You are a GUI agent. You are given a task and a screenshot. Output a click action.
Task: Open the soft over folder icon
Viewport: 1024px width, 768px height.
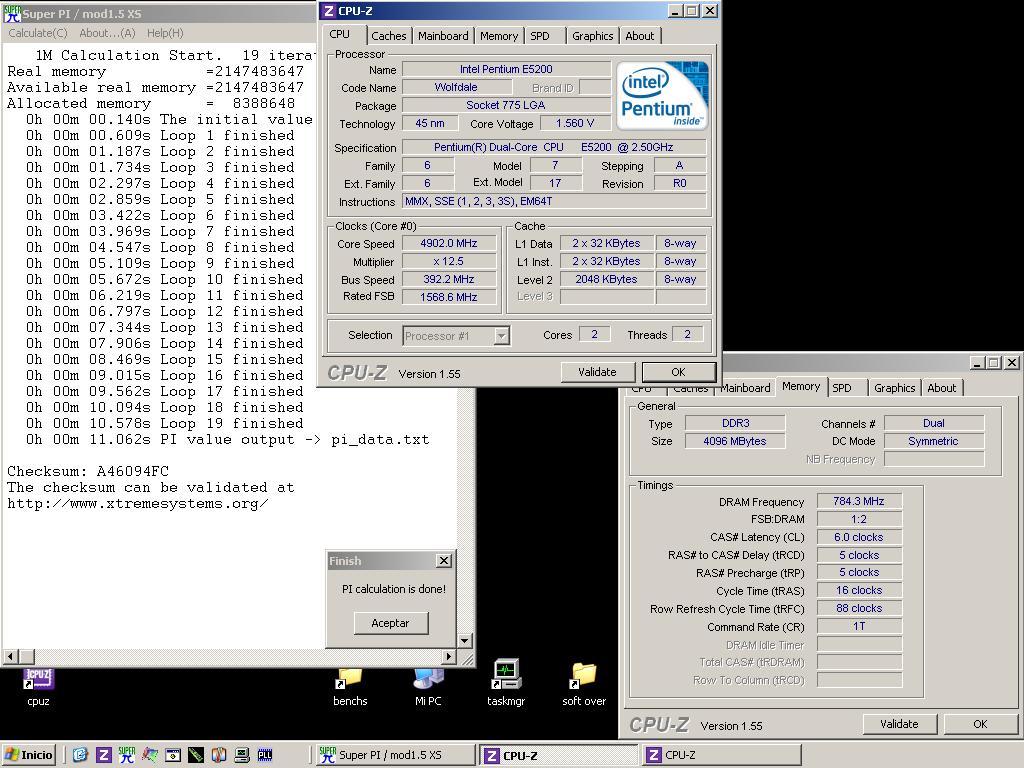tap(584, 676)
